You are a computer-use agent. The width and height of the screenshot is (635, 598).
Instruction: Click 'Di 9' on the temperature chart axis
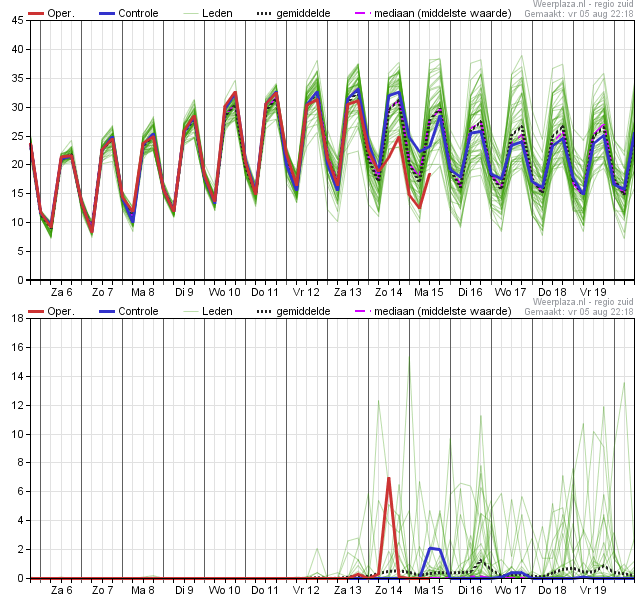coord(184,292)
